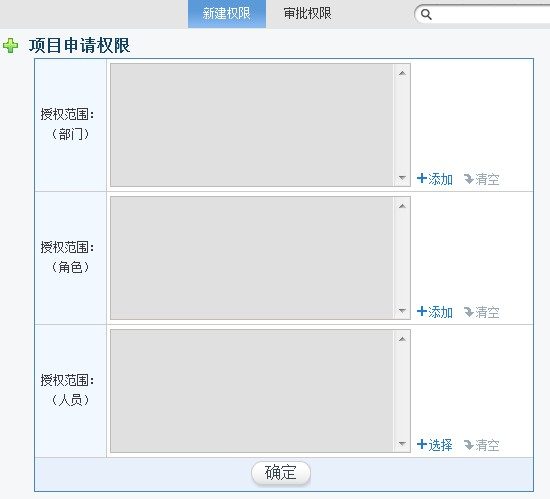Click scroll-down arrow of the 部门 text area
Viewport: 550px width, 499px height.
(x=402, y=177)
